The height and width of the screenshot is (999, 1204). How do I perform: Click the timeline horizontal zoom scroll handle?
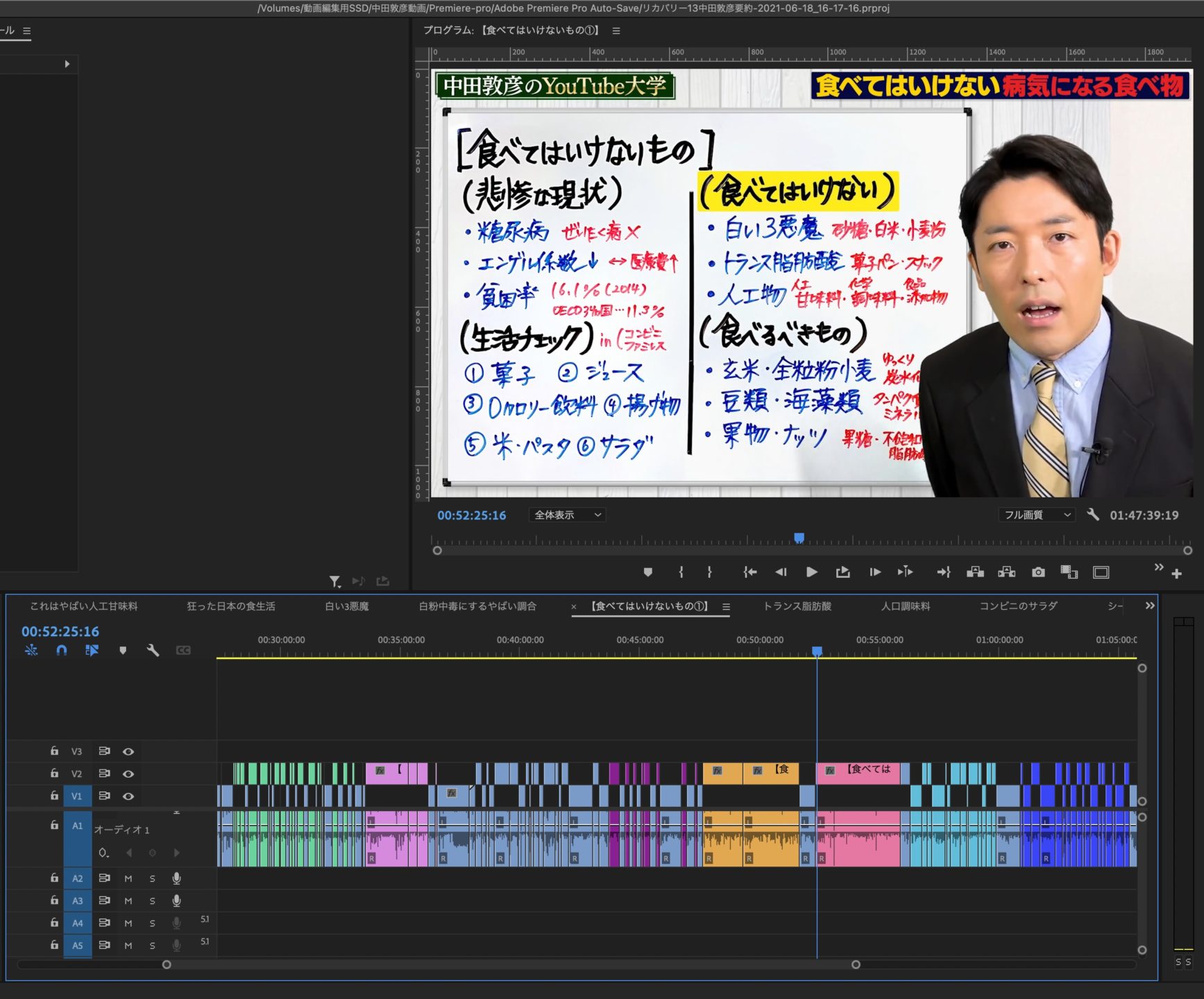[856, 964]
